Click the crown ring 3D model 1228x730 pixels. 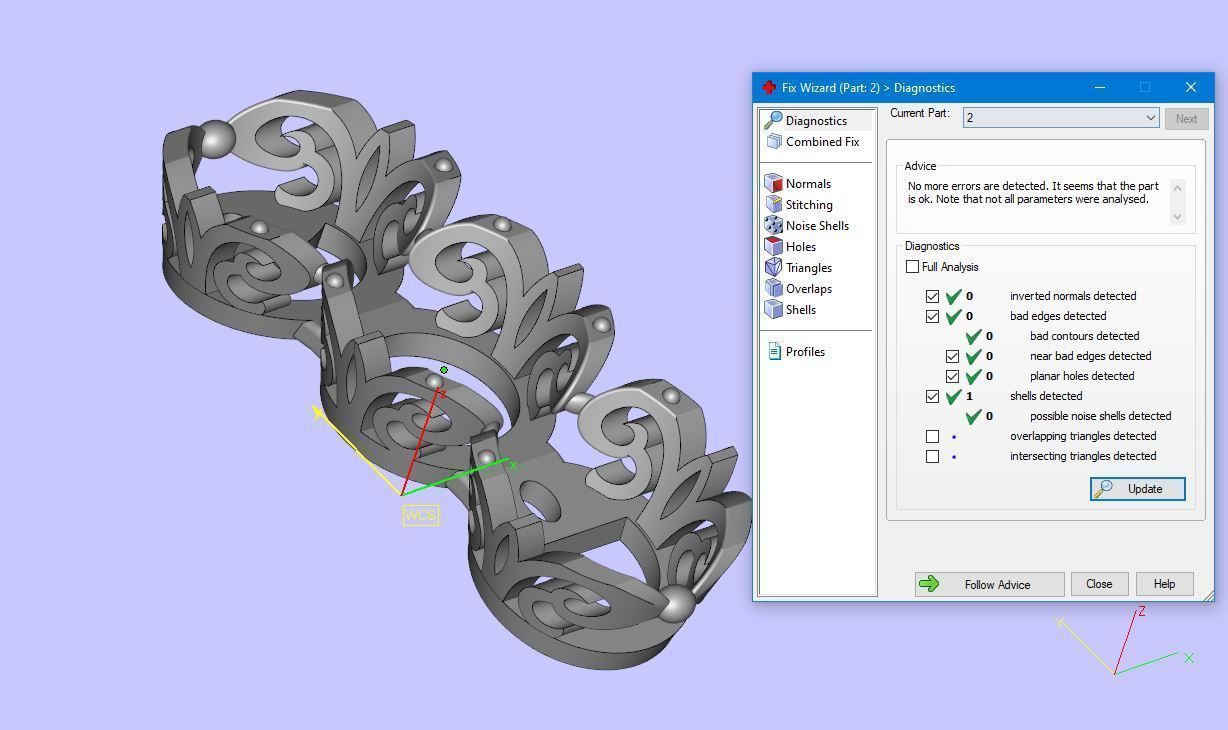pos(455,380)
